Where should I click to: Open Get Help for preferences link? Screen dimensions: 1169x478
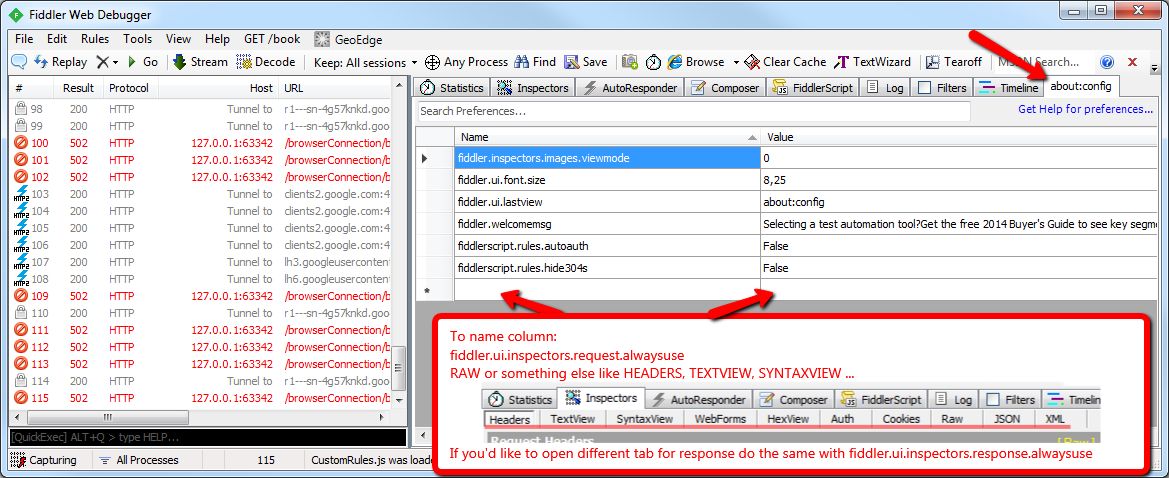(x=1086, y=109)
